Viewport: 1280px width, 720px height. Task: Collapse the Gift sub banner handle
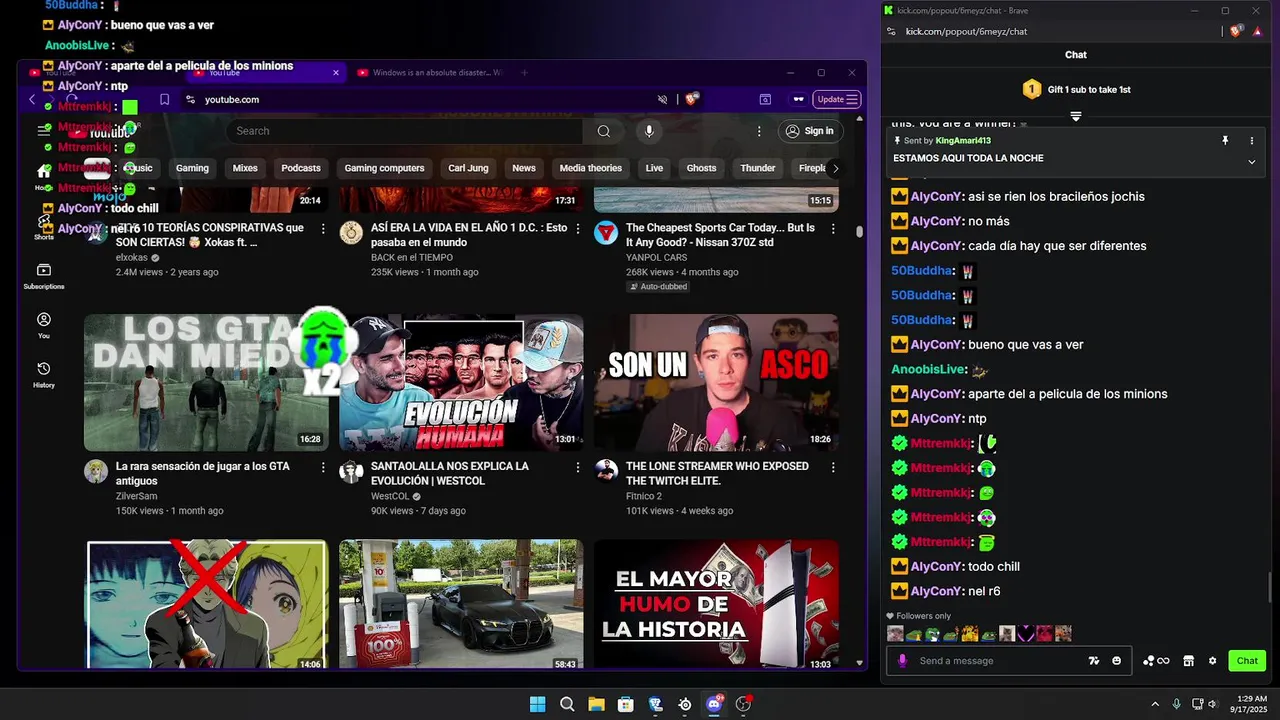1076,116
